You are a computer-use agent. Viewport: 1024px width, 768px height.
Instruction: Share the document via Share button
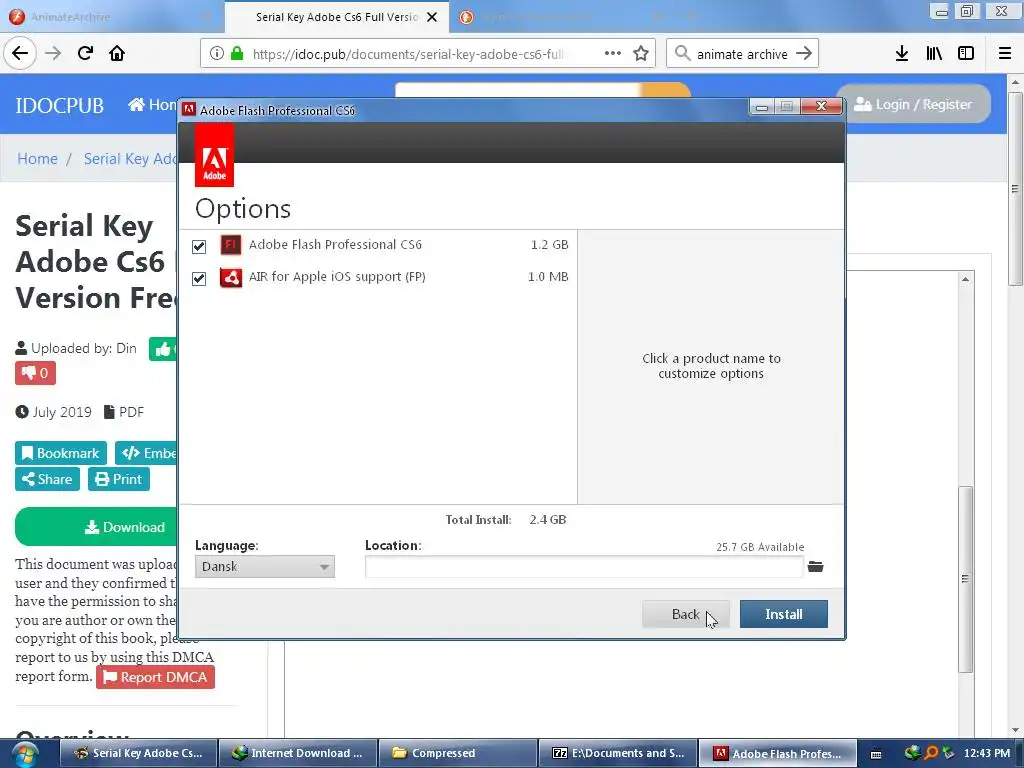point(47,479)
